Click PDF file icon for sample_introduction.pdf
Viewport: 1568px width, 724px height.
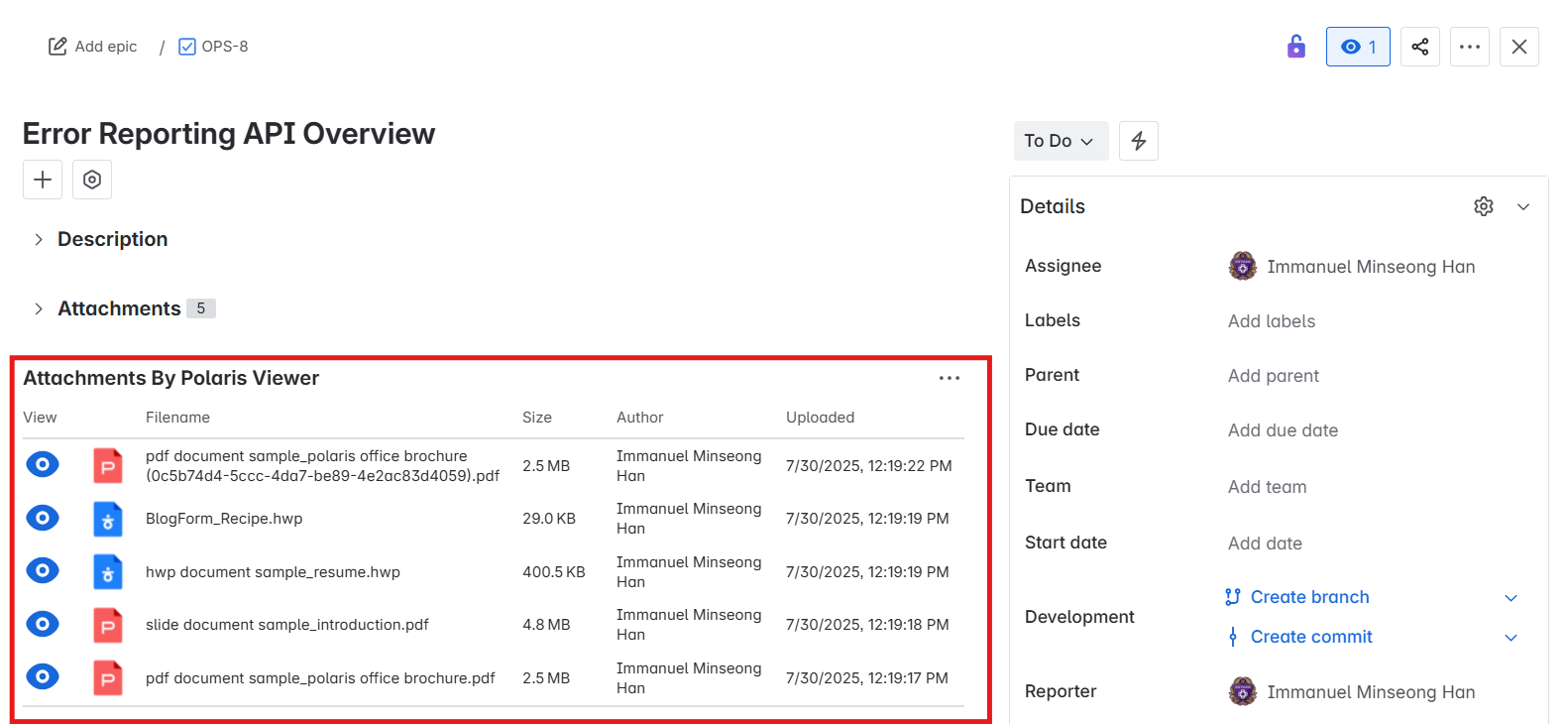pos(108,625)
